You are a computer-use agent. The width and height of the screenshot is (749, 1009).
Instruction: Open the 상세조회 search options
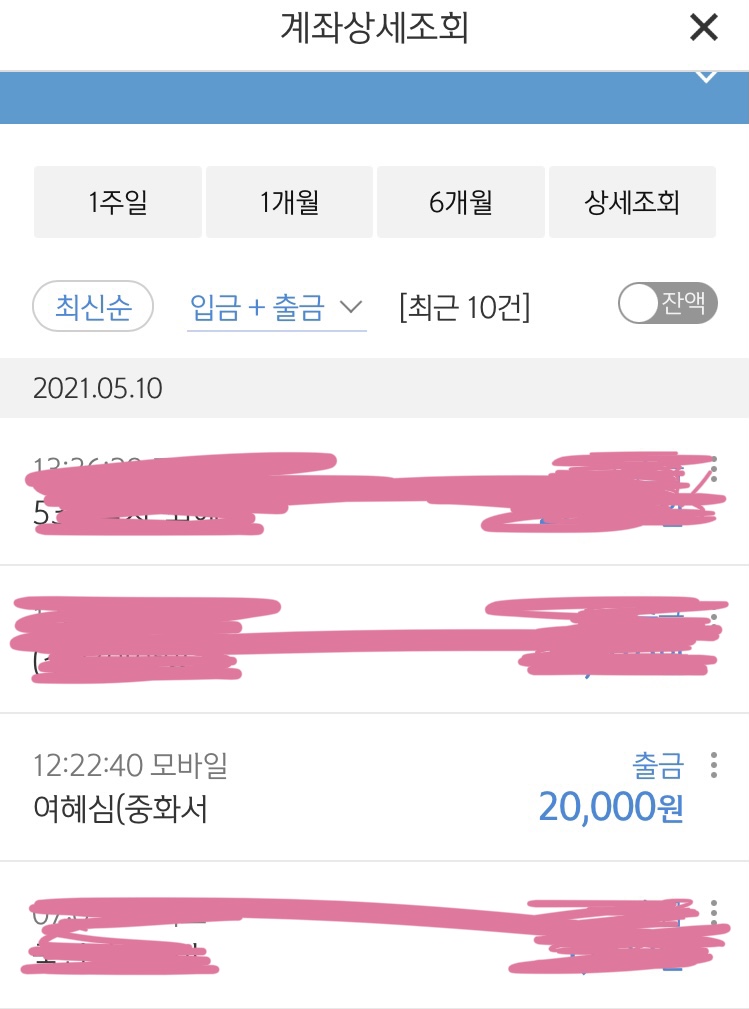click(x=632, y=202)
